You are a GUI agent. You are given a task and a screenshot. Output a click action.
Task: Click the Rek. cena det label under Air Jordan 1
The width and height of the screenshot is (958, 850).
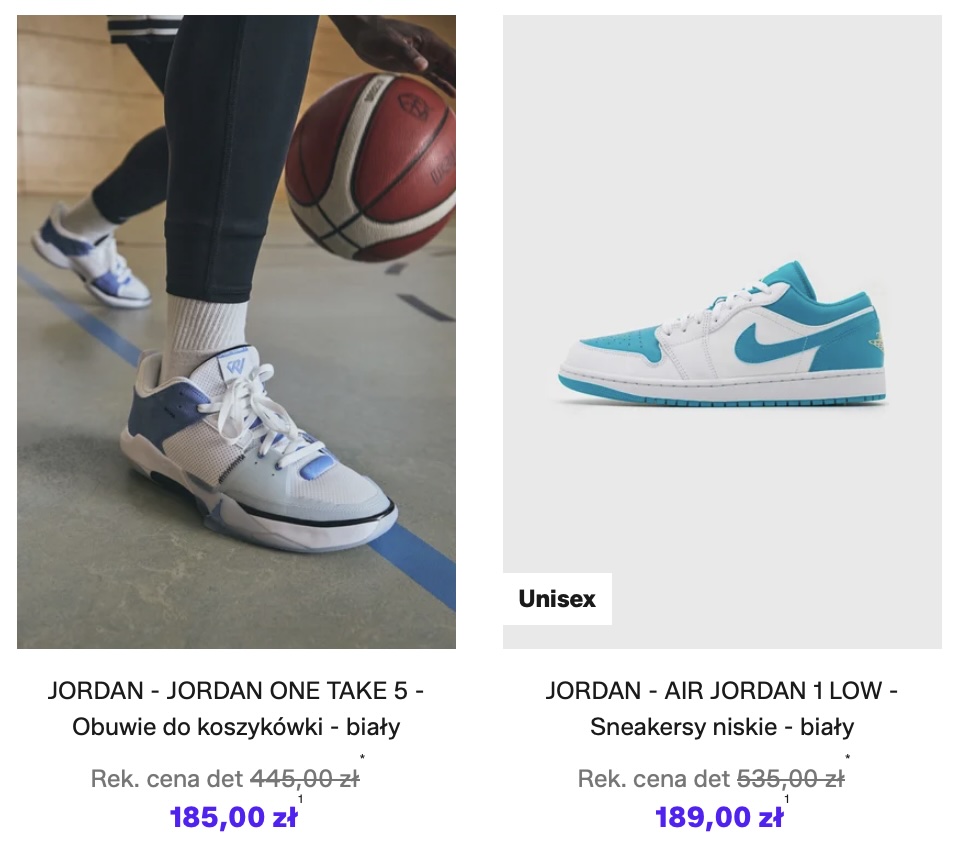click(654, 779)
